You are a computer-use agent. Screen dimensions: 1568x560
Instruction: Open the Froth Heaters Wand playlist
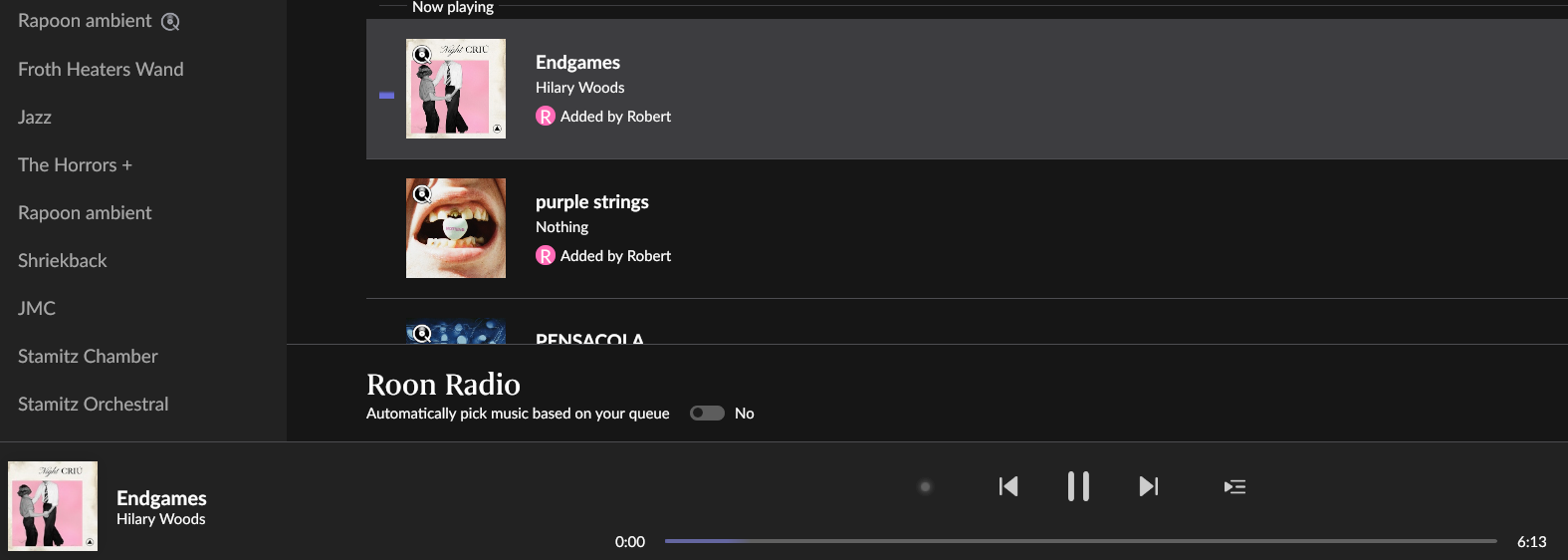(101, 69)
